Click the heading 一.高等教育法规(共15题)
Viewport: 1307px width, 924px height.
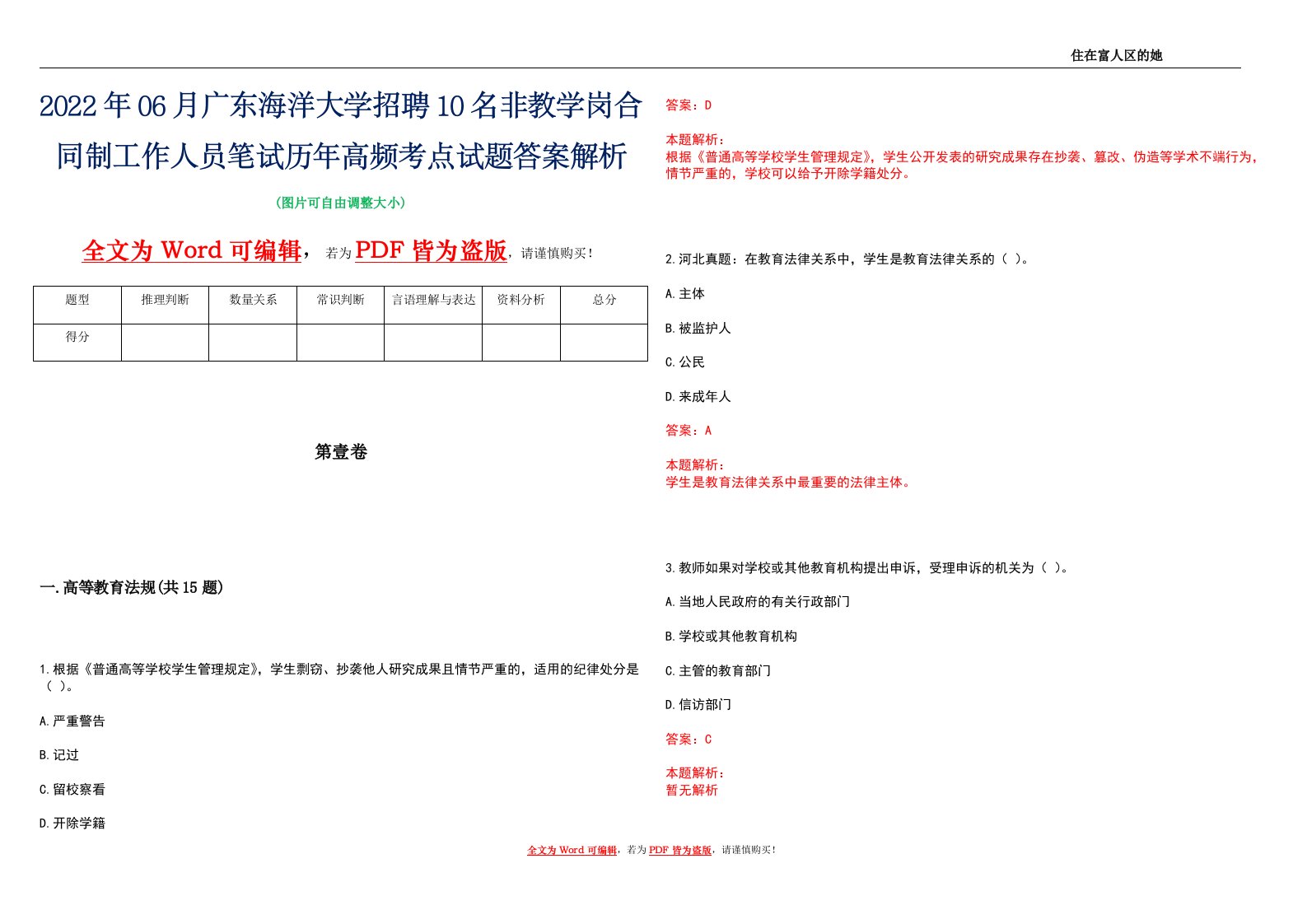132,587
